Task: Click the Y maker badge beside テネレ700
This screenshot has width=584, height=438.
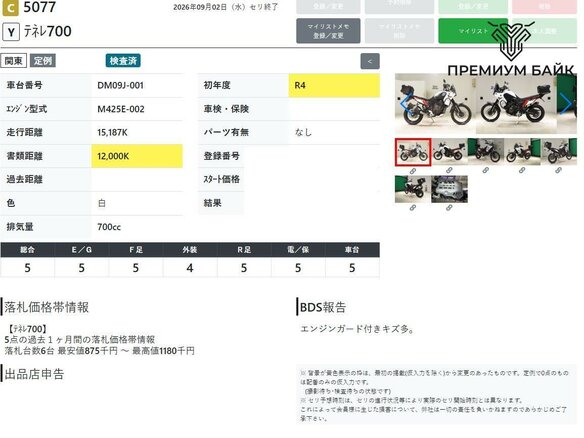Action: 11,32
